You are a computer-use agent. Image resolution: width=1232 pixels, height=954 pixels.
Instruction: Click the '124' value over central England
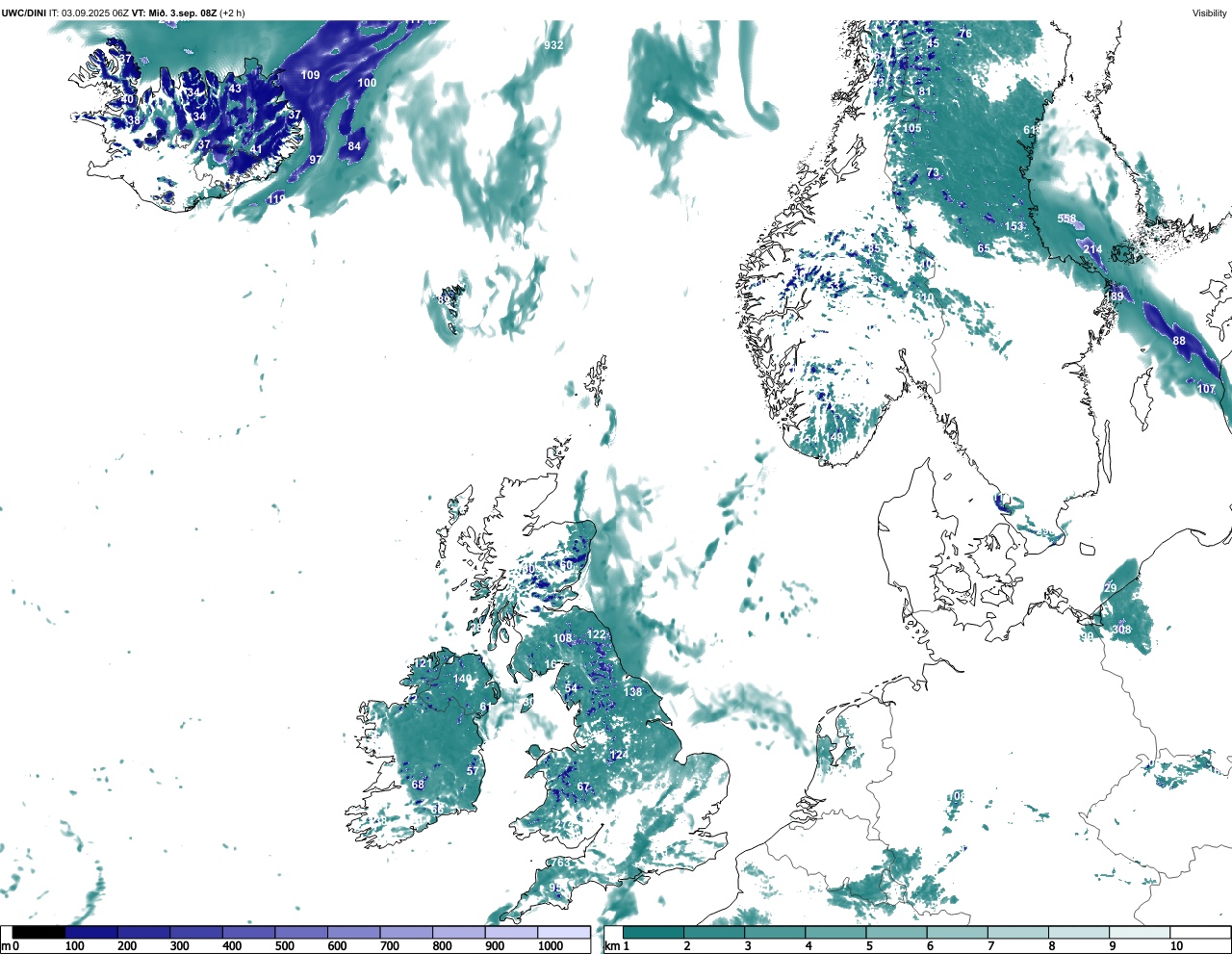pos(619,755)
